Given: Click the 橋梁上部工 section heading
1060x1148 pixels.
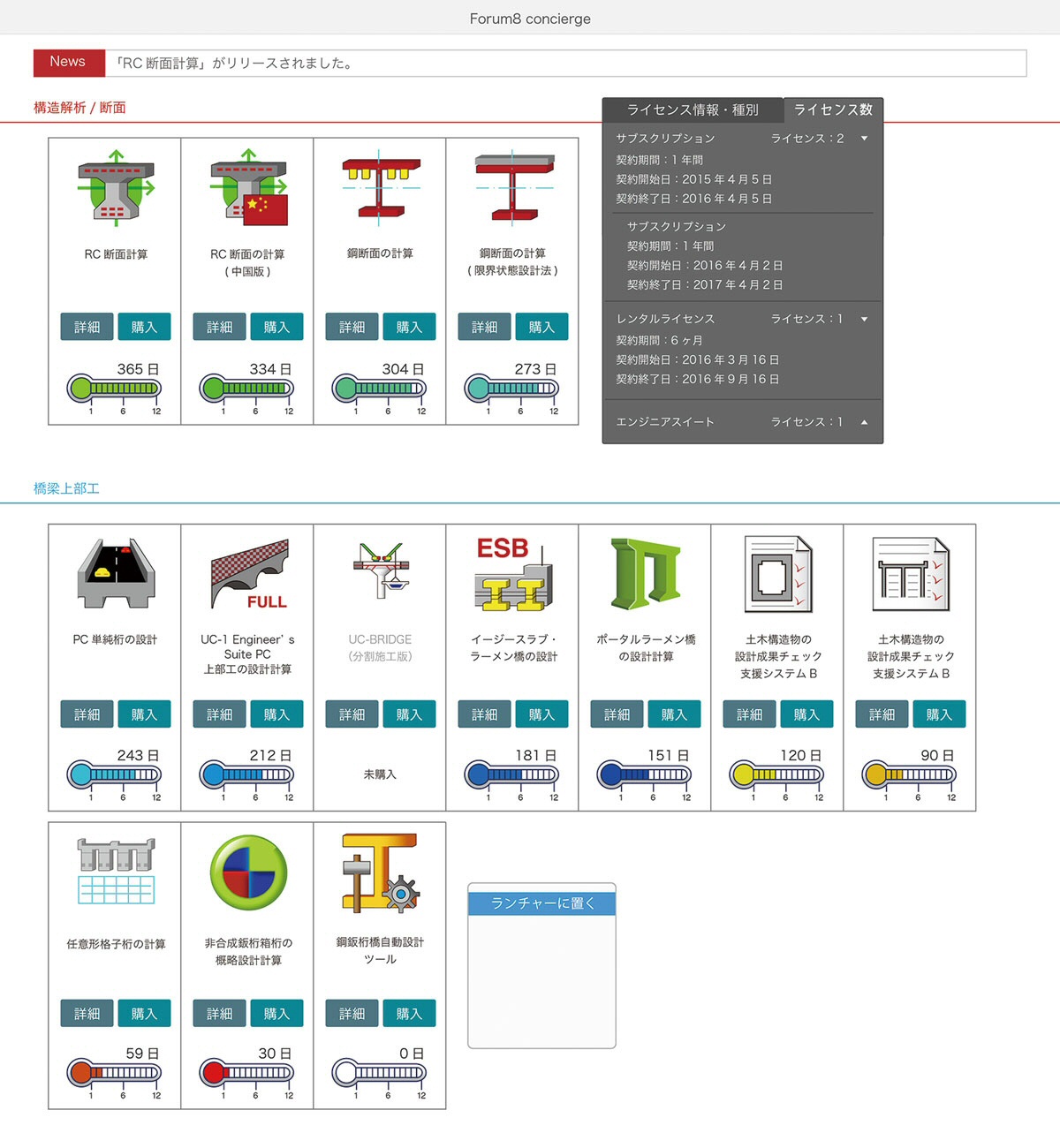Looking at the screenshot, I should pos(66,488).
